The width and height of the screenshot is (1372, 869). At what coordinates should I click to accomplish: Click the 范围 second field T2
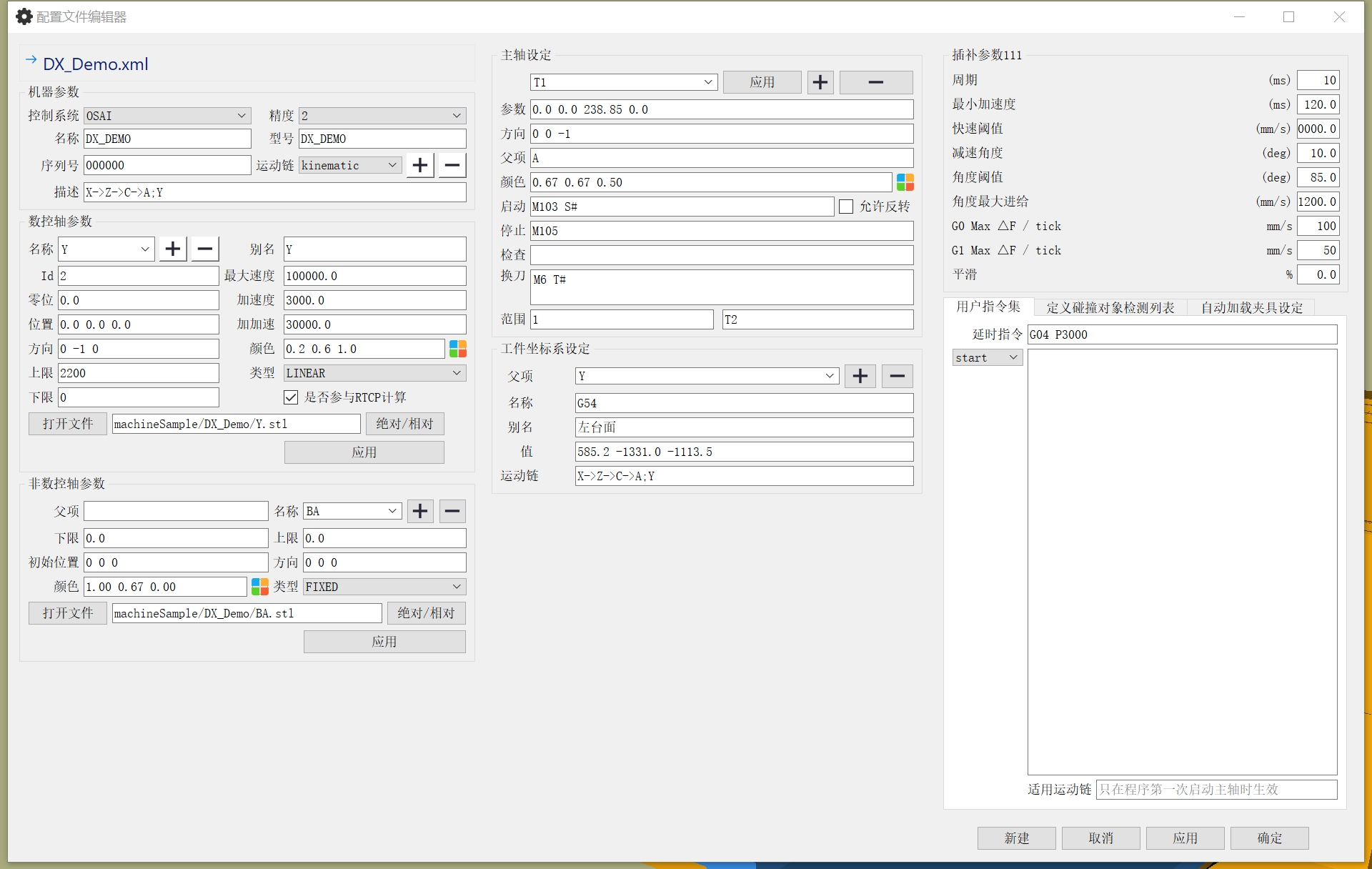click(818, 319)
